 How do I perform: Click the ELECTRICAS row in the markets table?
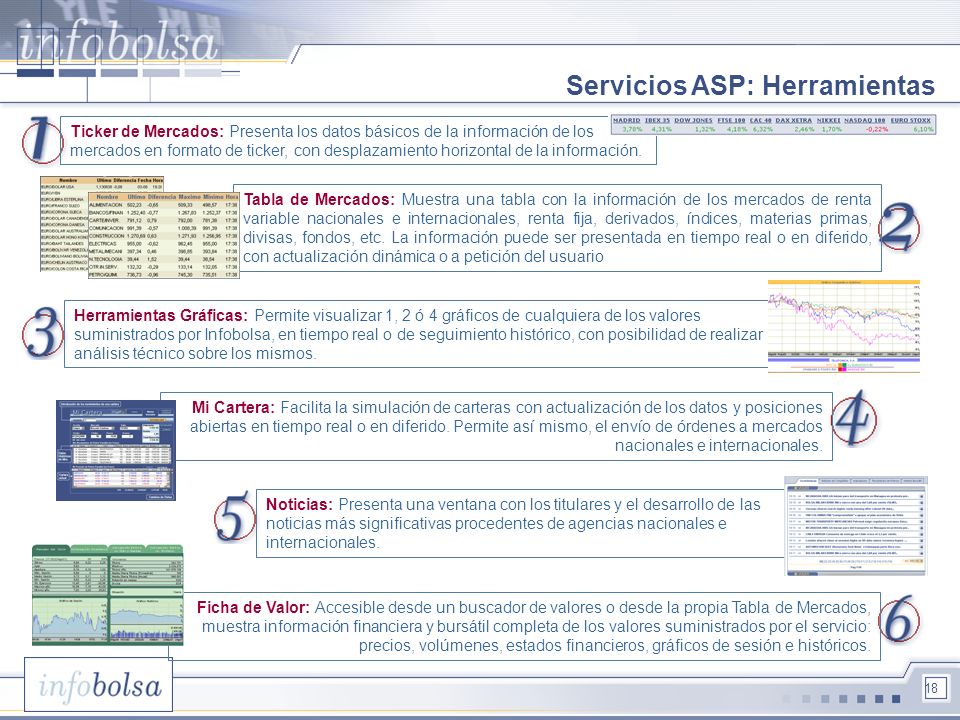click(x=163, y=244)
